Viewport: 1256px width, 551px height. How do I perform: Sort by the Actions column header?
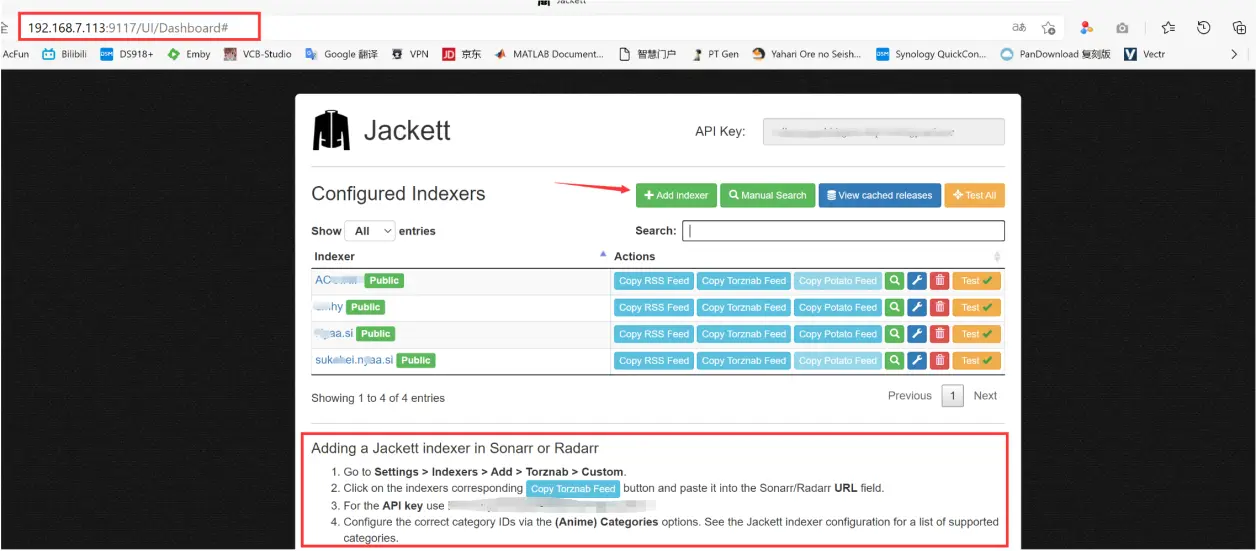pos(807,256)
